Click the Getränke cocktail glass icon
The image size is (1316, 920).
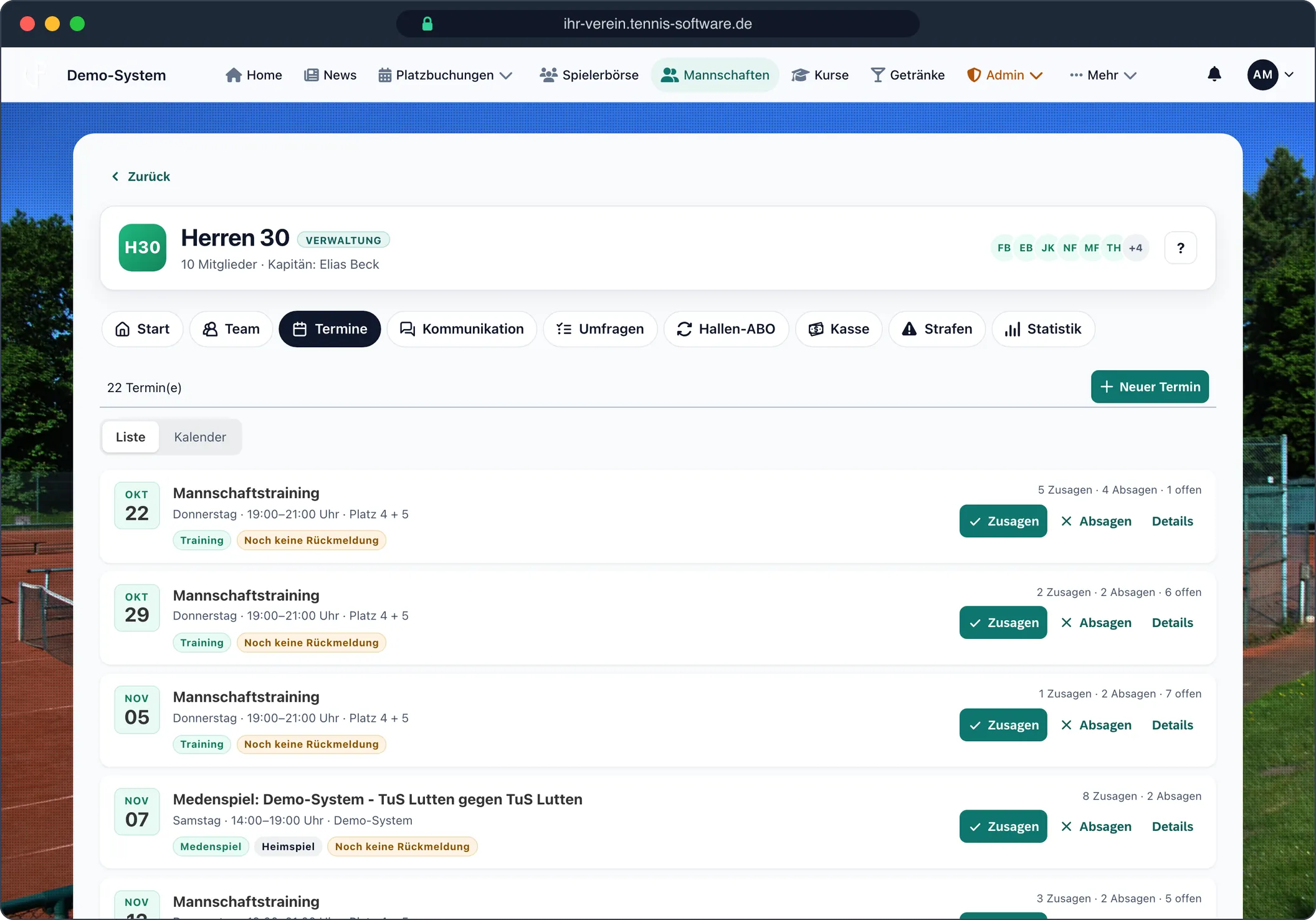(x=877, y=75)
